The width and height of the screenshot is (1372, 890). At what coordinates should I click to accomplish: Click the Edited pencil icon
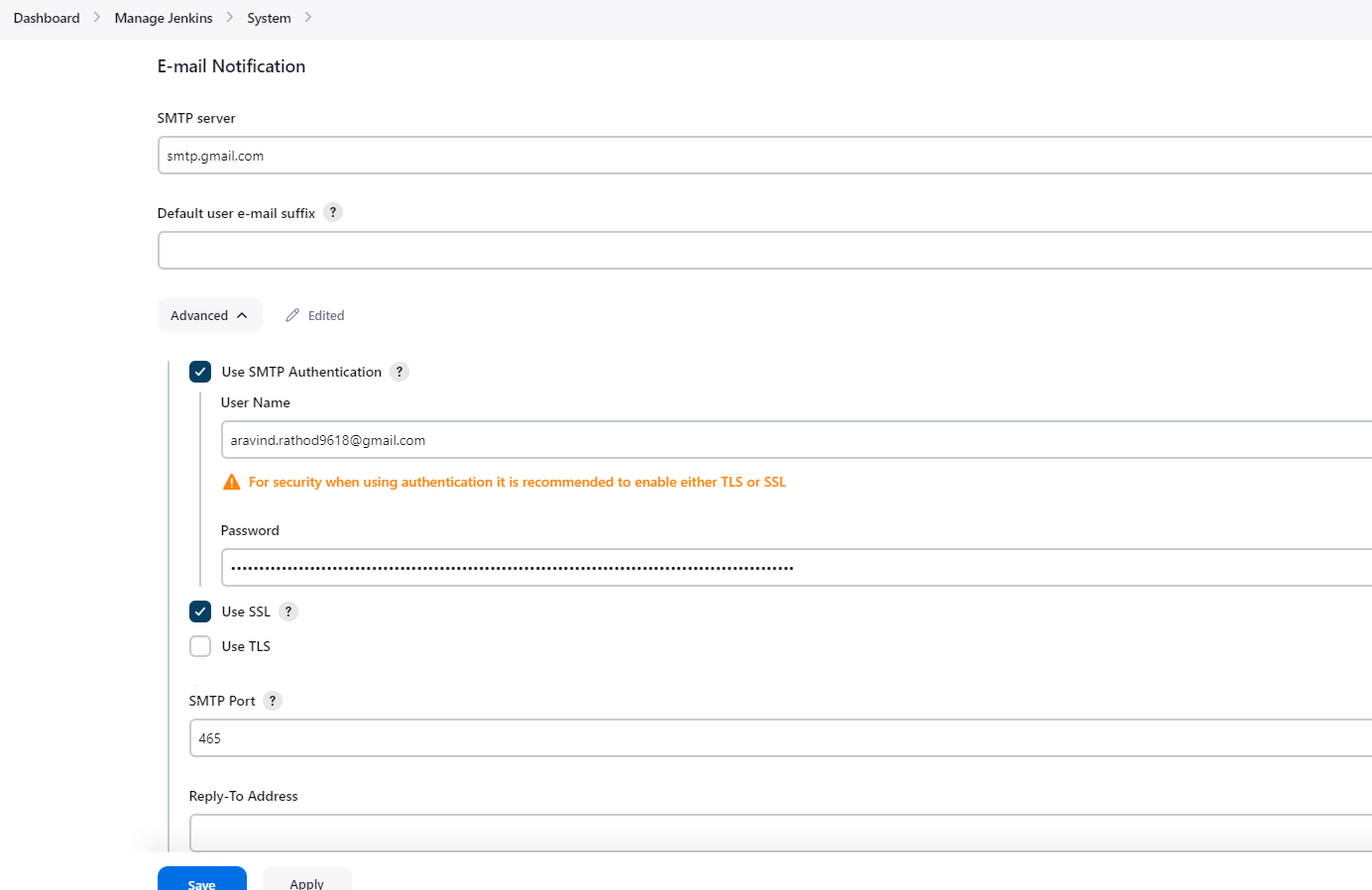click(x=292, y=315)
